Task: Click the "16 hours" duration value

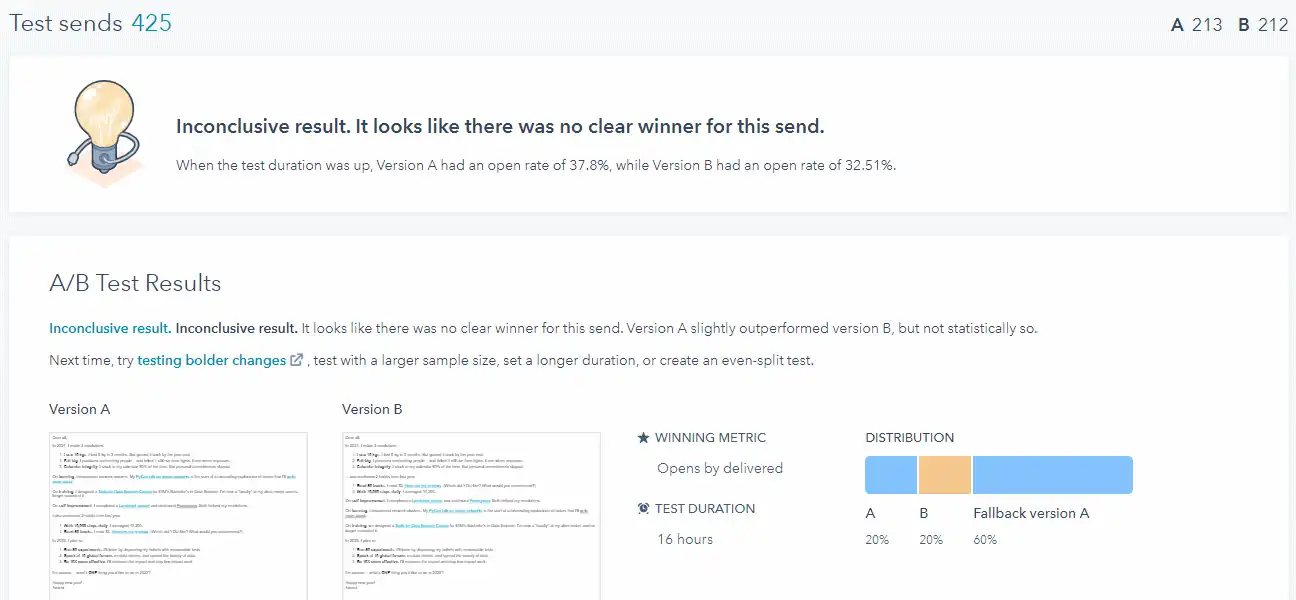Action: pyautogui.click(x=685, y=539)
